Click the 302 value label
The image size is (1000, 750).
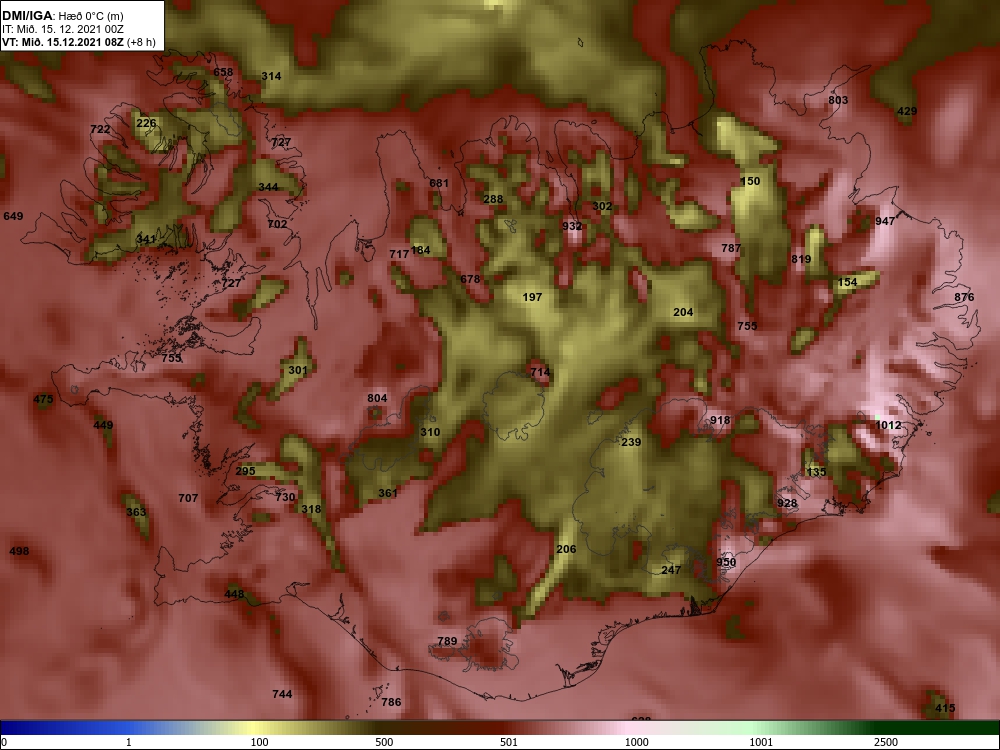[602, 206]
